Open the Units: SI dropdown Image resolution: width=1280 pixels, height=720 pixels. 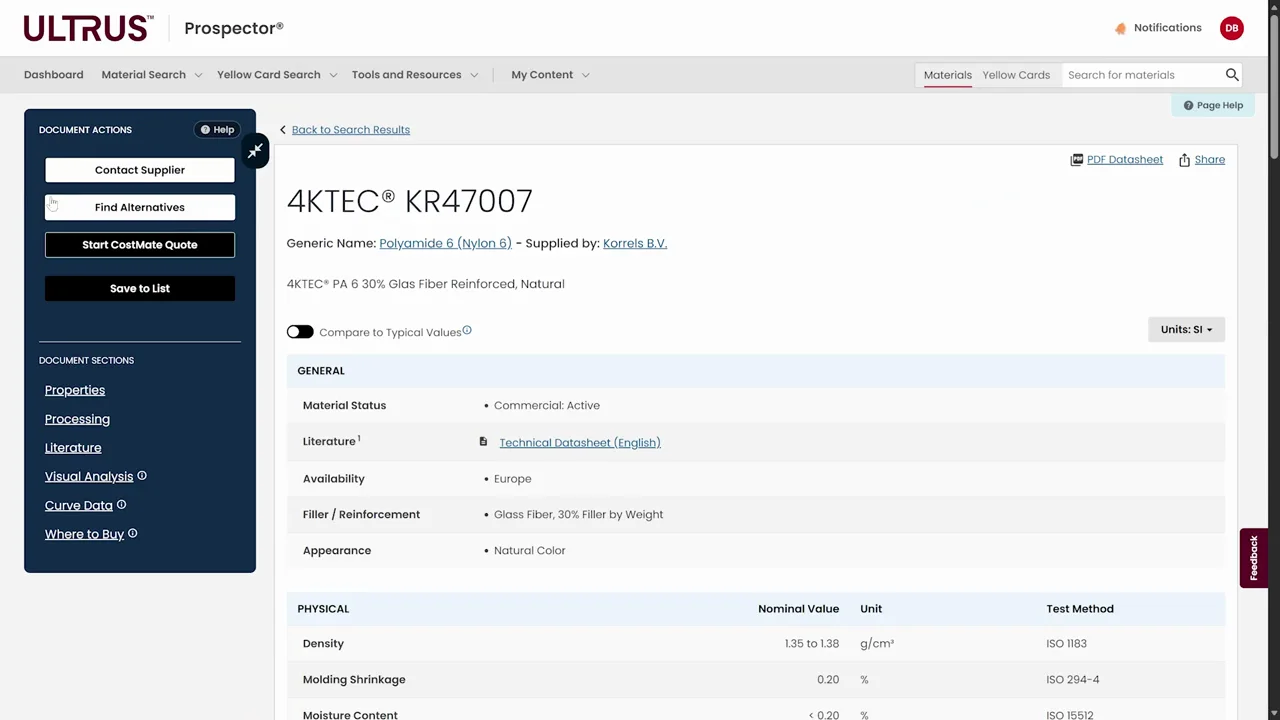pyautogui.click(x=1186, y=329)
